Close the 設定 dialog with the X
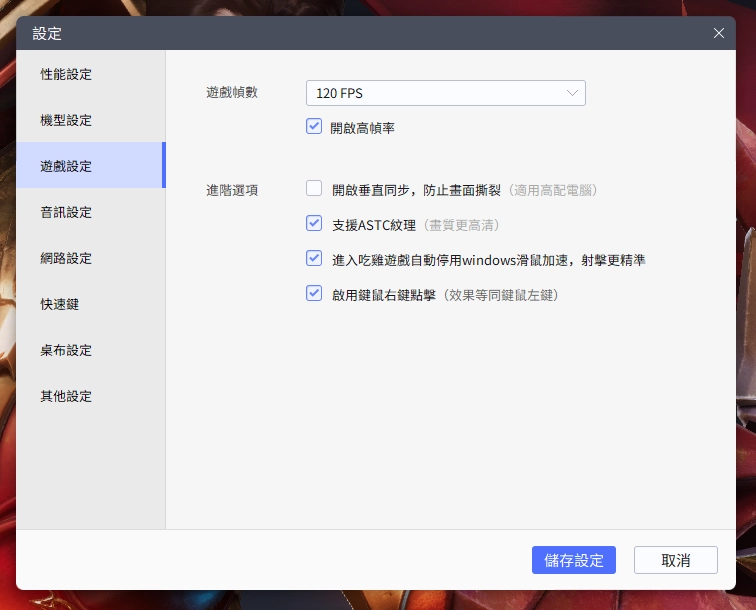 tap(718, 33)
